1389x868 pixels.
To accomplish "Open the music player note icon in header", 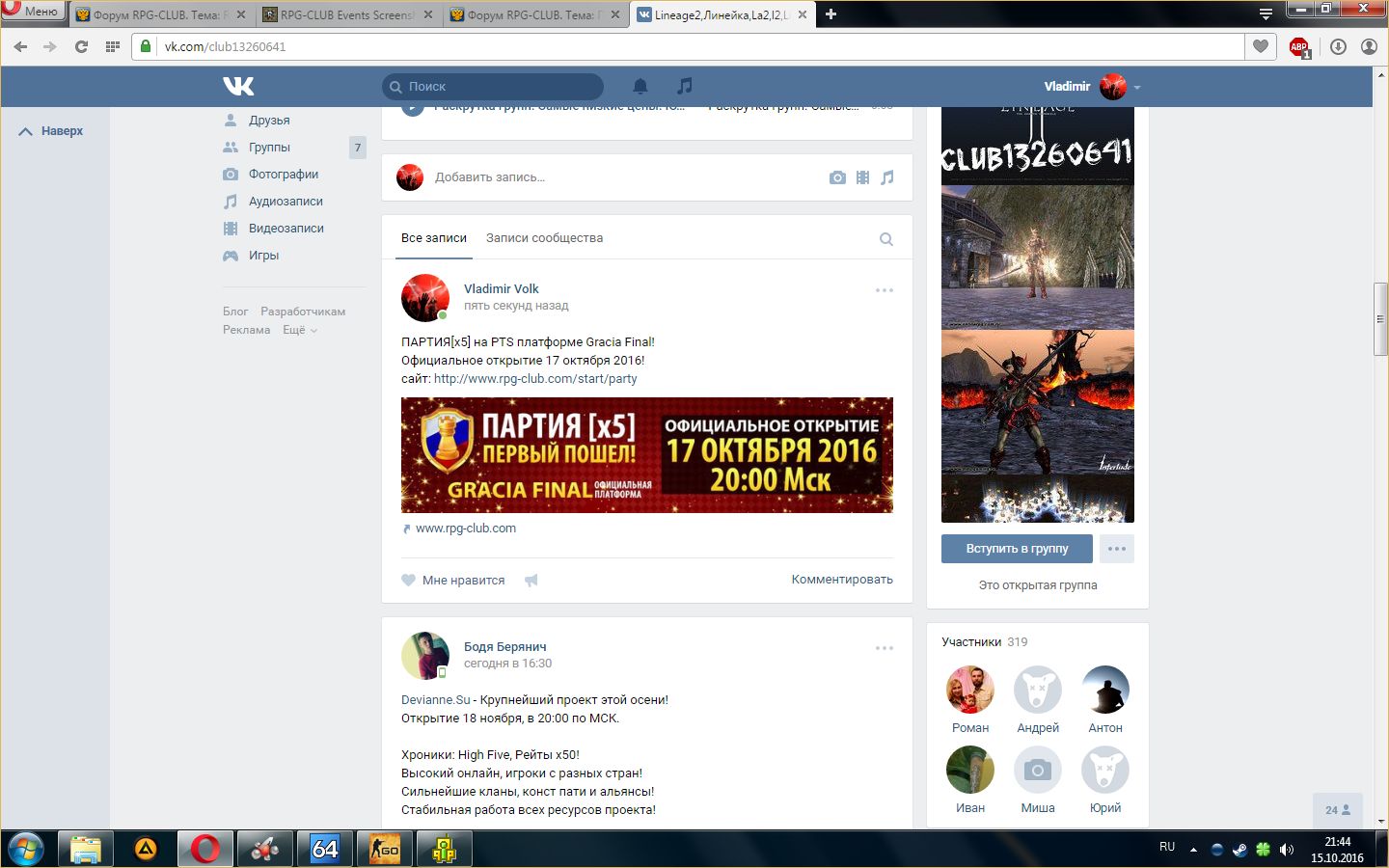I will pos(684,86).
